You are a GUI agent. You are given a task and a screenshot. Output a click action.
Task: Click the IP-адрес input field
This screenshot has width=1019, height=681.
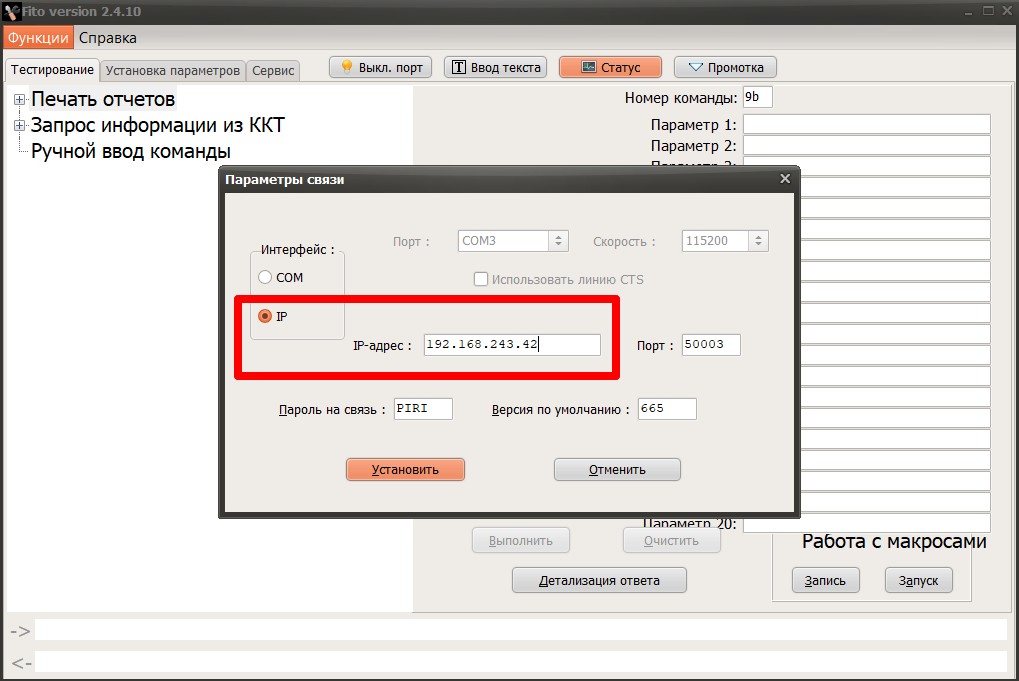pos(511,345)
